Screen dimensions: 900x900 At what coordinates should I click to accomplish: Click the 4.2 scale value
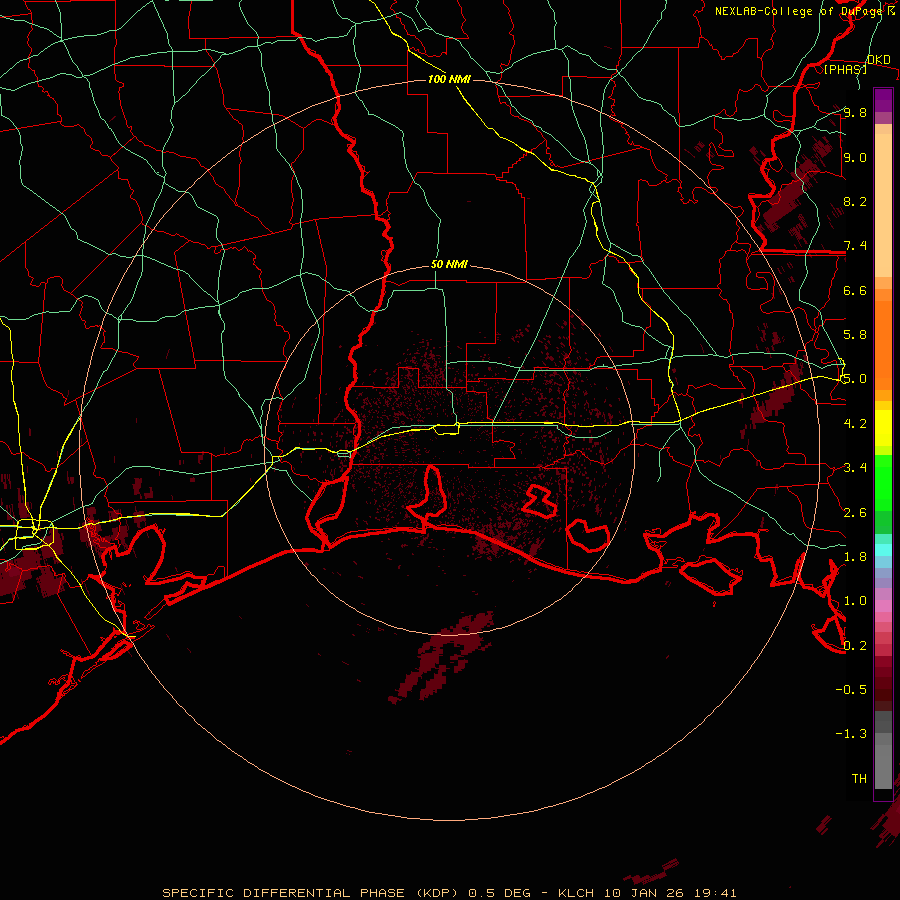[x=855, y=423]
